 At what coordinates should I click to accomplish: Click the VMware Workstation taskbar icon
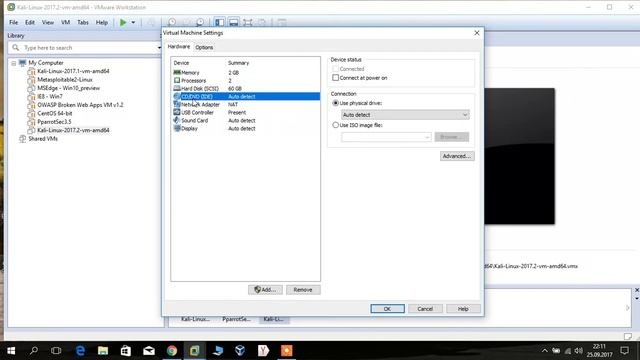coord(195,351)
